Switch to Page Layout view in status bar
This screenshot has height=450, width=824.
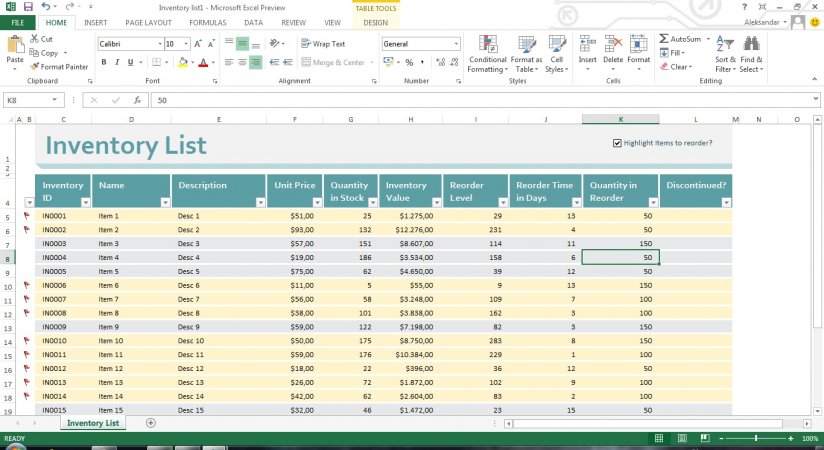click(x=682, y=438)
